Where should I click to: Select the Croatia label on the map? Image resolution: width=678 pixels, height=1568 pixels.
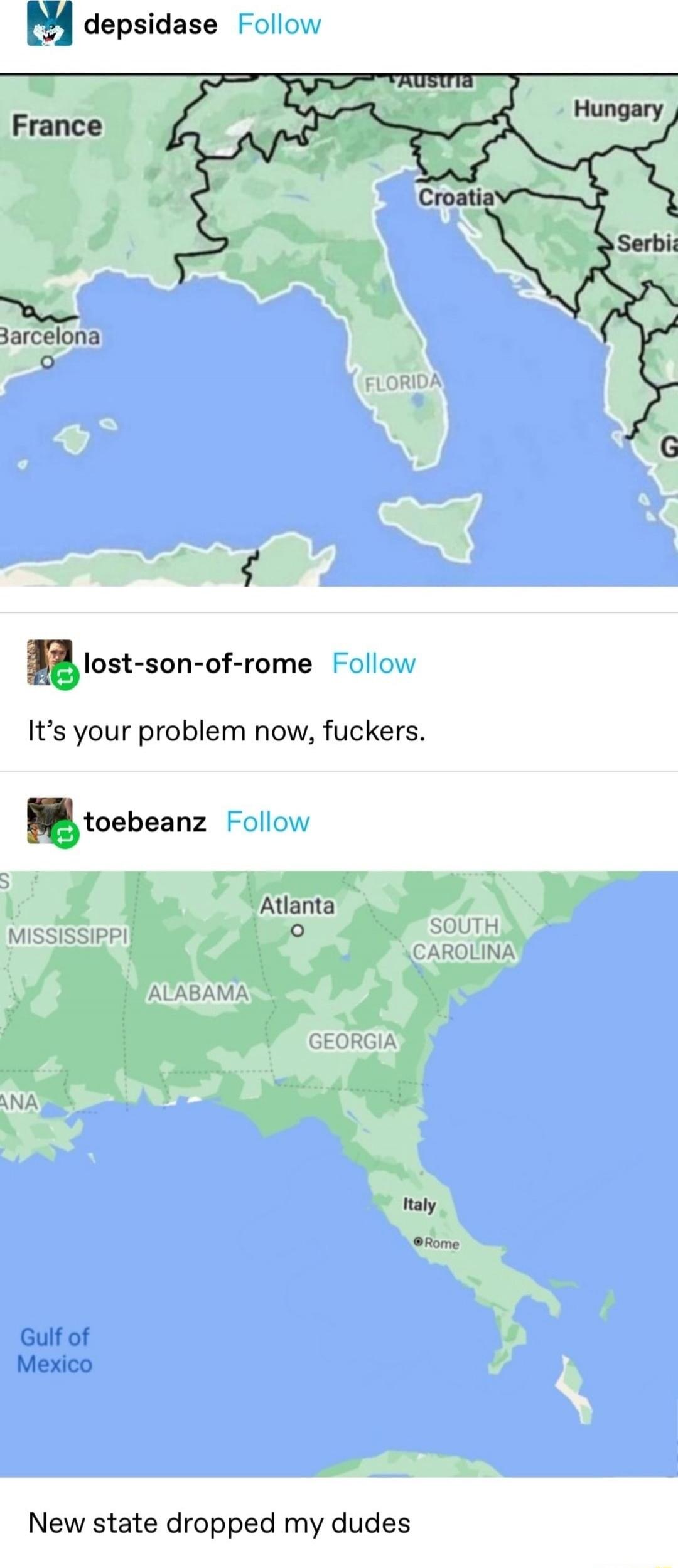(457, 198)
